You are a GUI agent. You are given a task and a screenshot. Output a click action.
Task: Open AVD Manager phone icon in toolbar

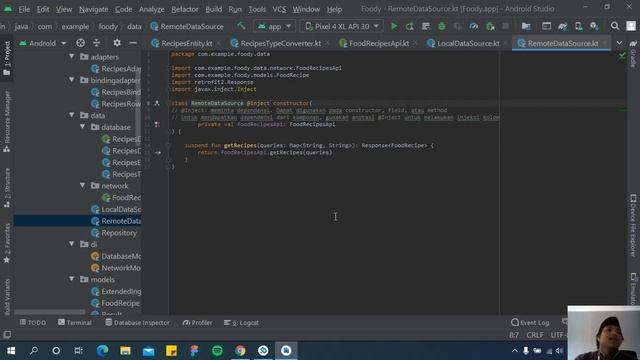point(578,26)
